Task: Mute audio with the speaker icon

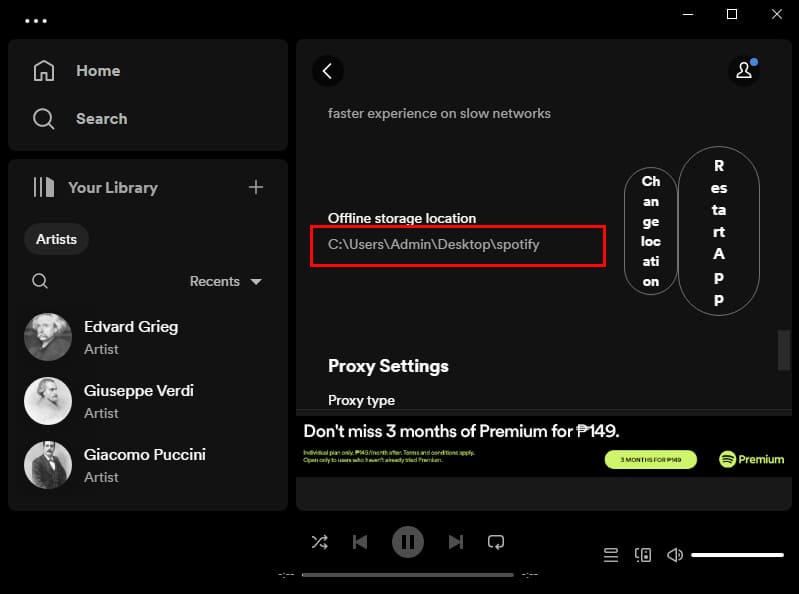Action: [675, 555]
